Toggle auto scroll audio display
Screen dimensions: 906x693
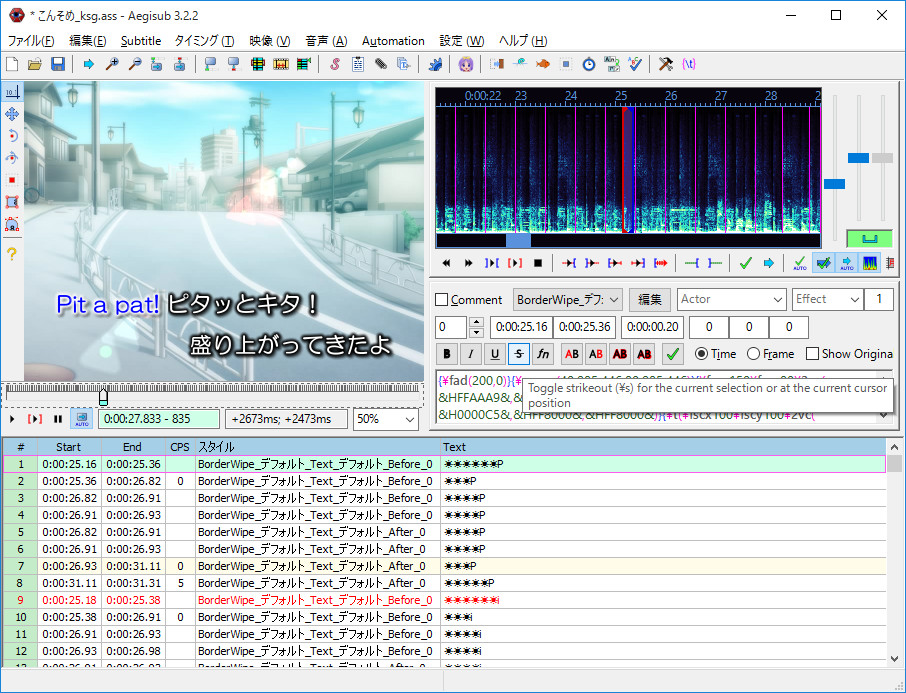tap(846, 263)
